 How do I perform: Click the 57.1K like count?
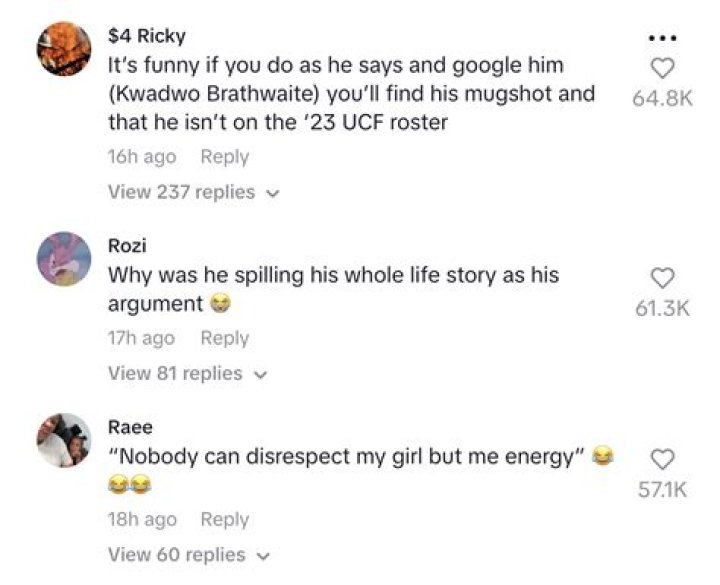click(662, 490)
